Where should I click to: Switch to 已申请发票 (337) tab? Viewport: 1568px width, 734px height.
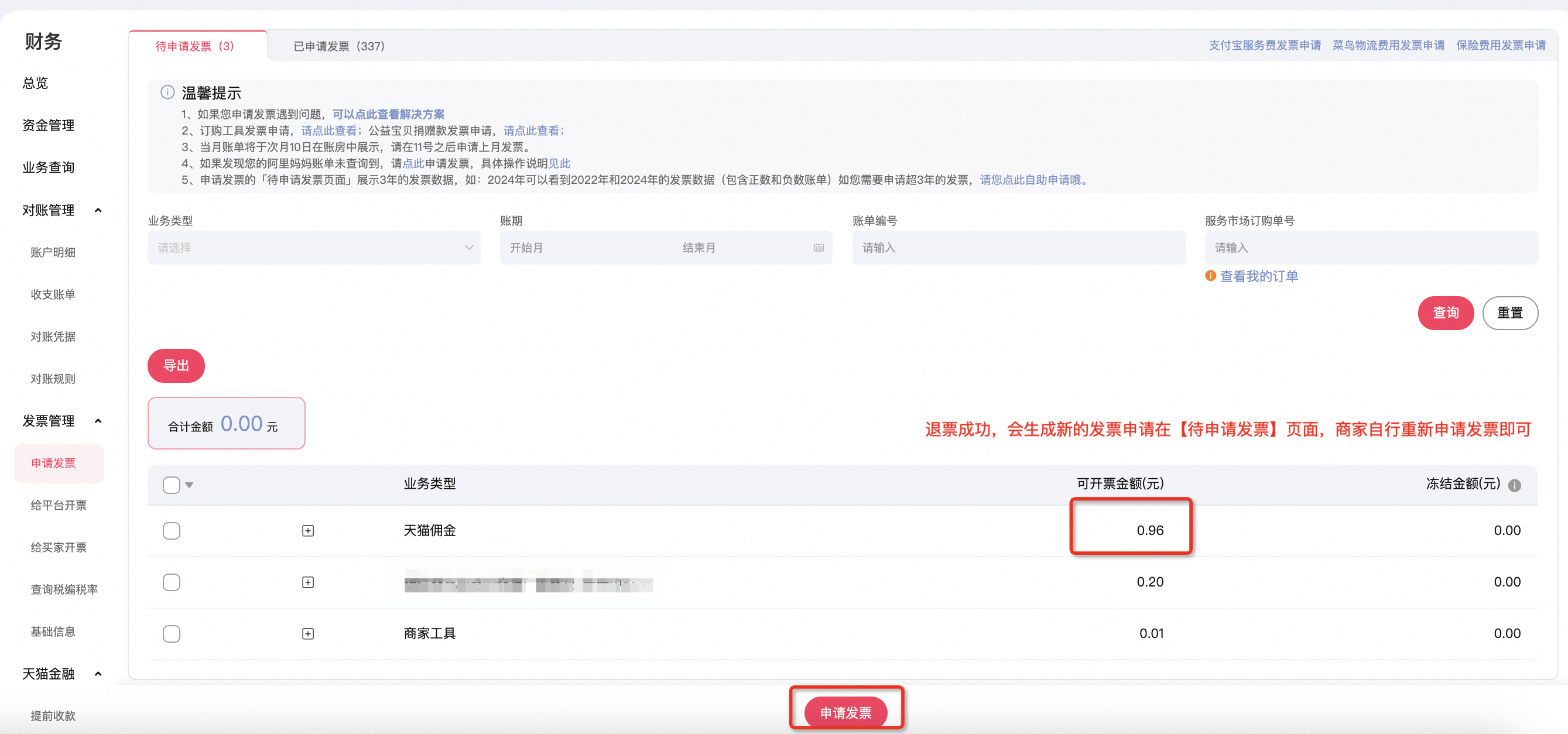pos(339,46)
